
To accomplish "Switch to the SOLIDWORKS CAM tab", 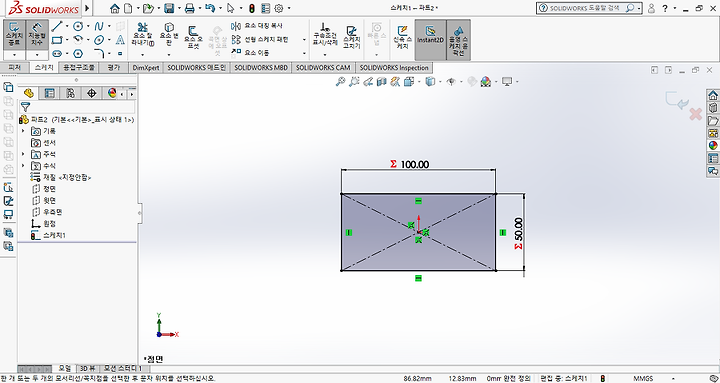I will pyautogui.click(x=323, y=68).
